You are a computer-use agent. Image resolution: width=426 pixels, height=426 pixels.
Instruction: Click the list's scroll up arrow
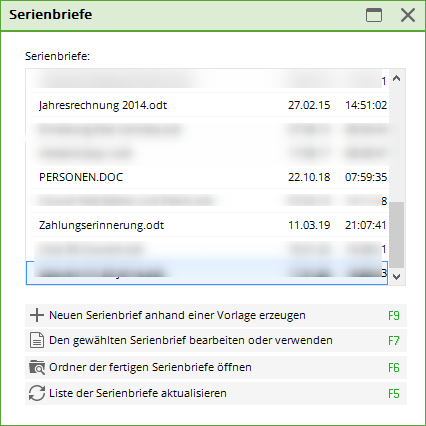click(396, 79)
